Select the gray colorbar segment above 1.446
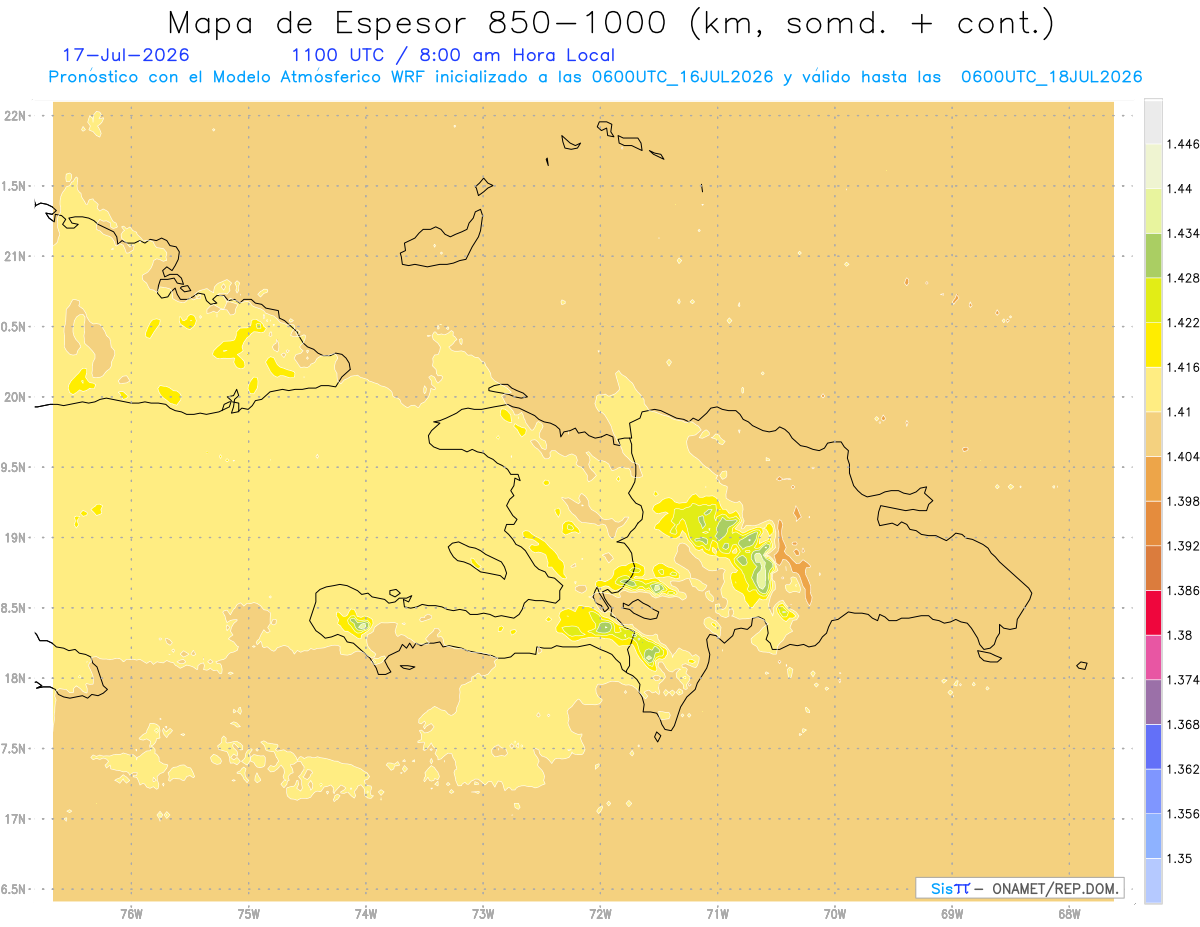Image resolution: width=1200 pixels, height=927 pixels. click(1153, 121)
